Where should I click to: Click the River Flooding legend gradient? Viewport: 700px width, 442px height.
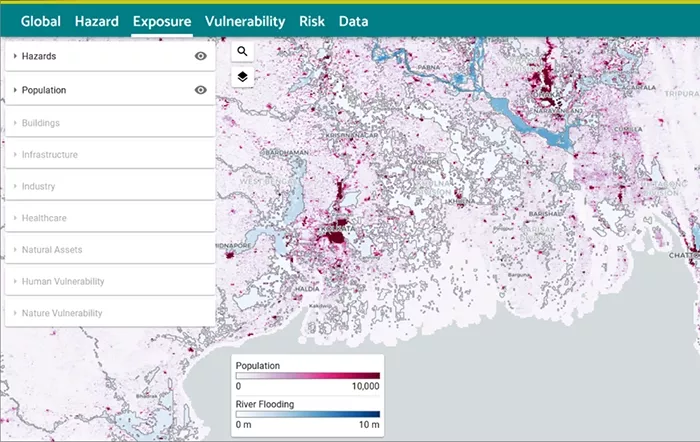(x=308, y=414)
